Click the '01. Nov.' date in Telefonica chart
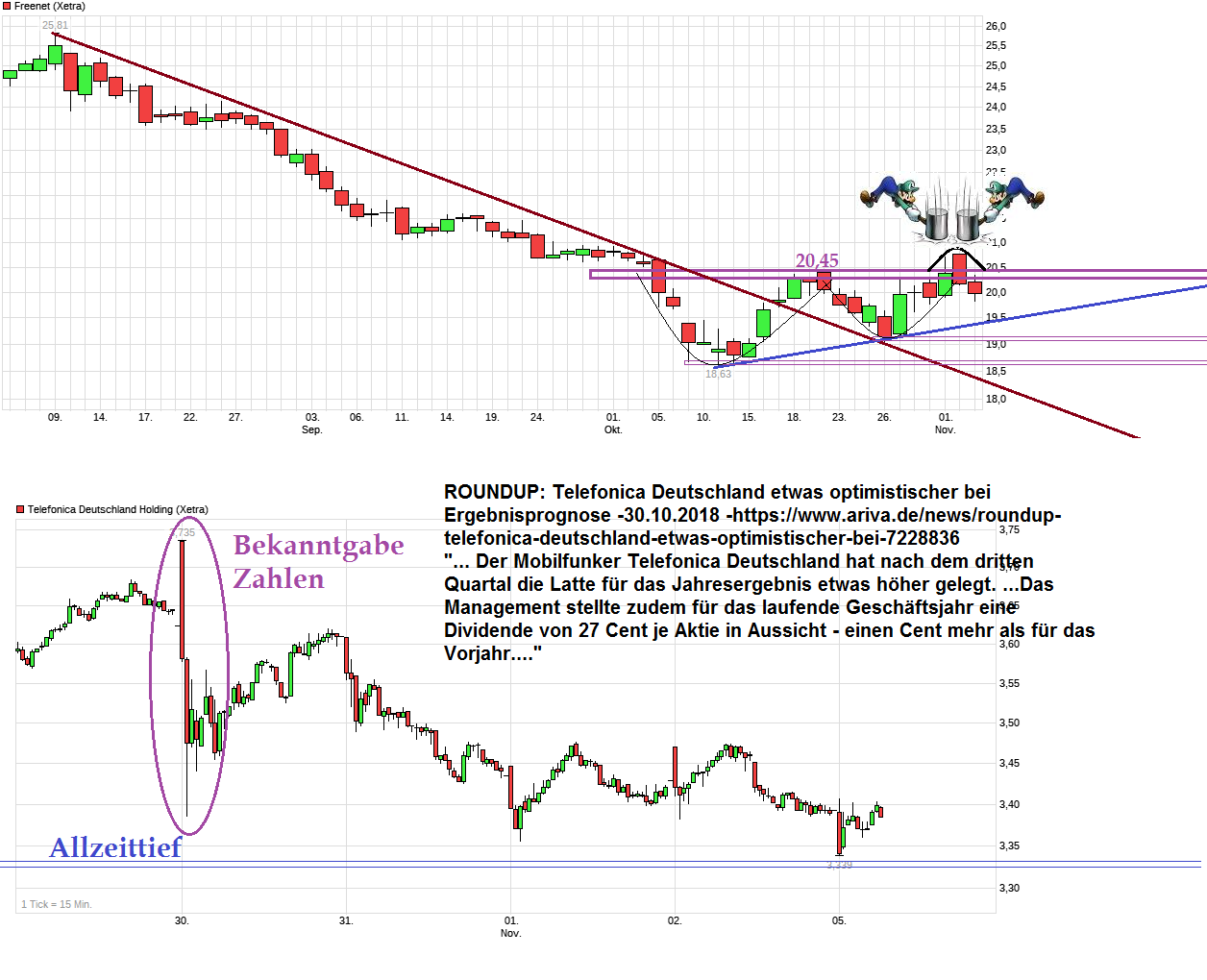The width and height of the screenshot is (1207, 980). pos(510,927)
